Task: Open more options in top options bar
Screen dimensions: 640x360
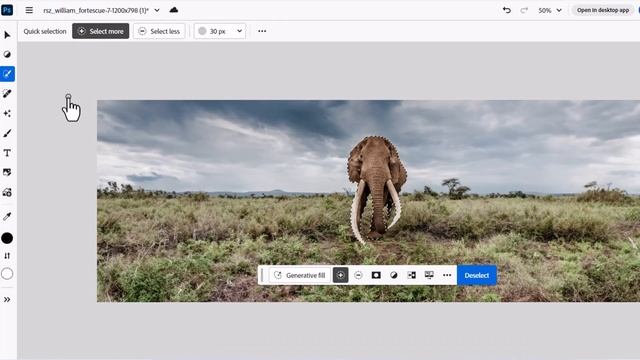Action: pos(262,31)
